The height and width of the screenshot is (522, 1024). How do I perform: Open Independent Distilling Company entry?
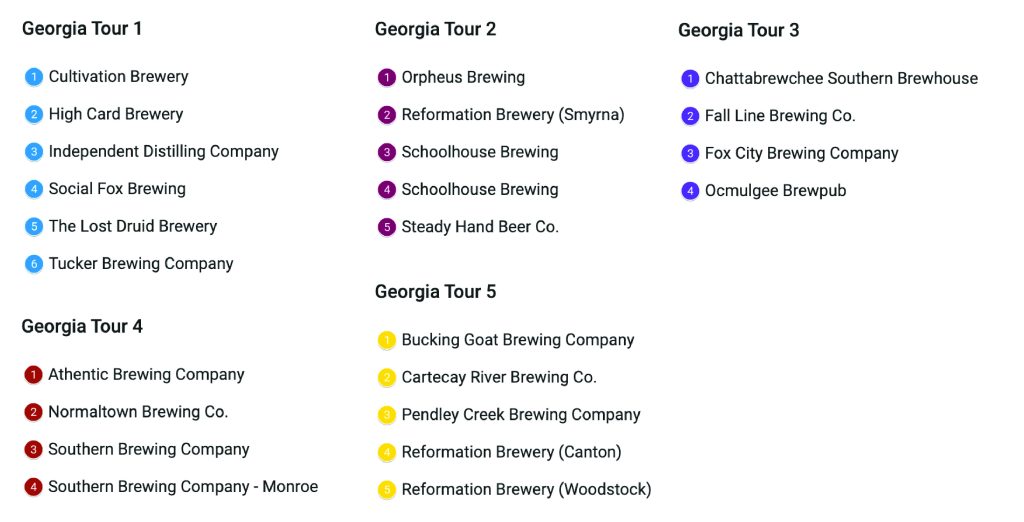click(164, 152)
